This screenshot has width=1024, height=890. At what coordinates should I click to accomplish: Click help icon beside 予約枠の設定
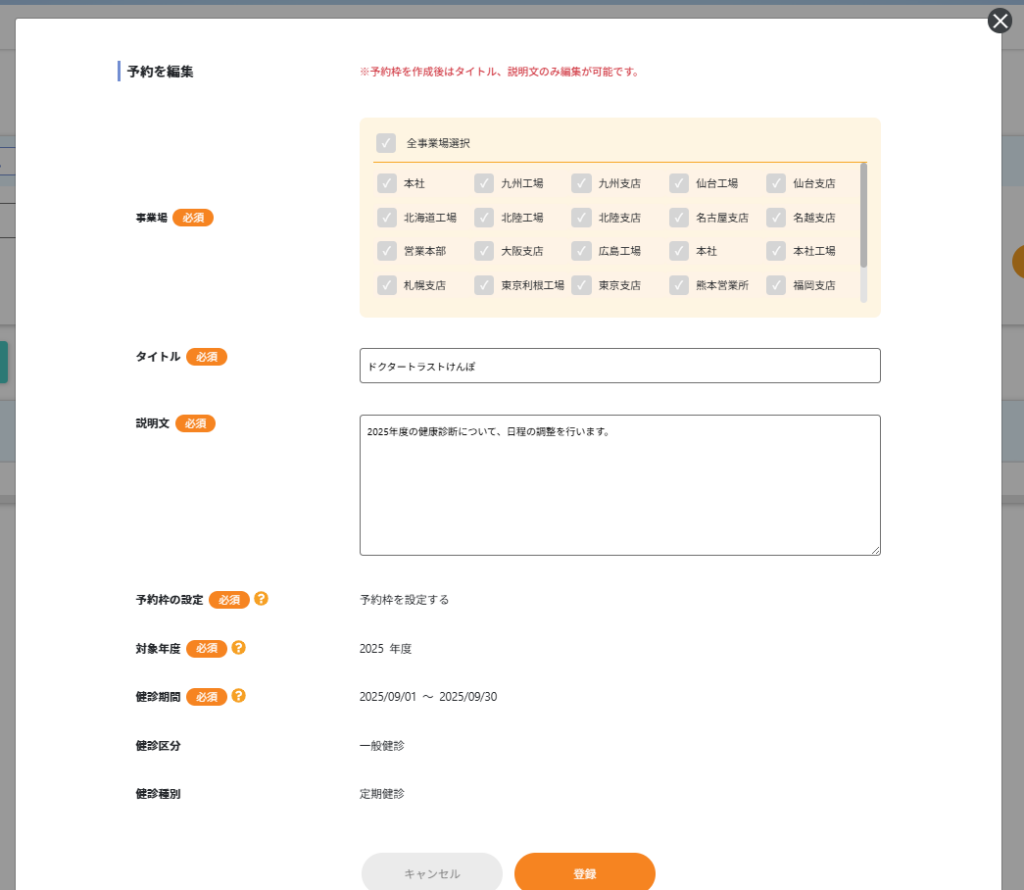pyautogui.click(x=261, y=599)
